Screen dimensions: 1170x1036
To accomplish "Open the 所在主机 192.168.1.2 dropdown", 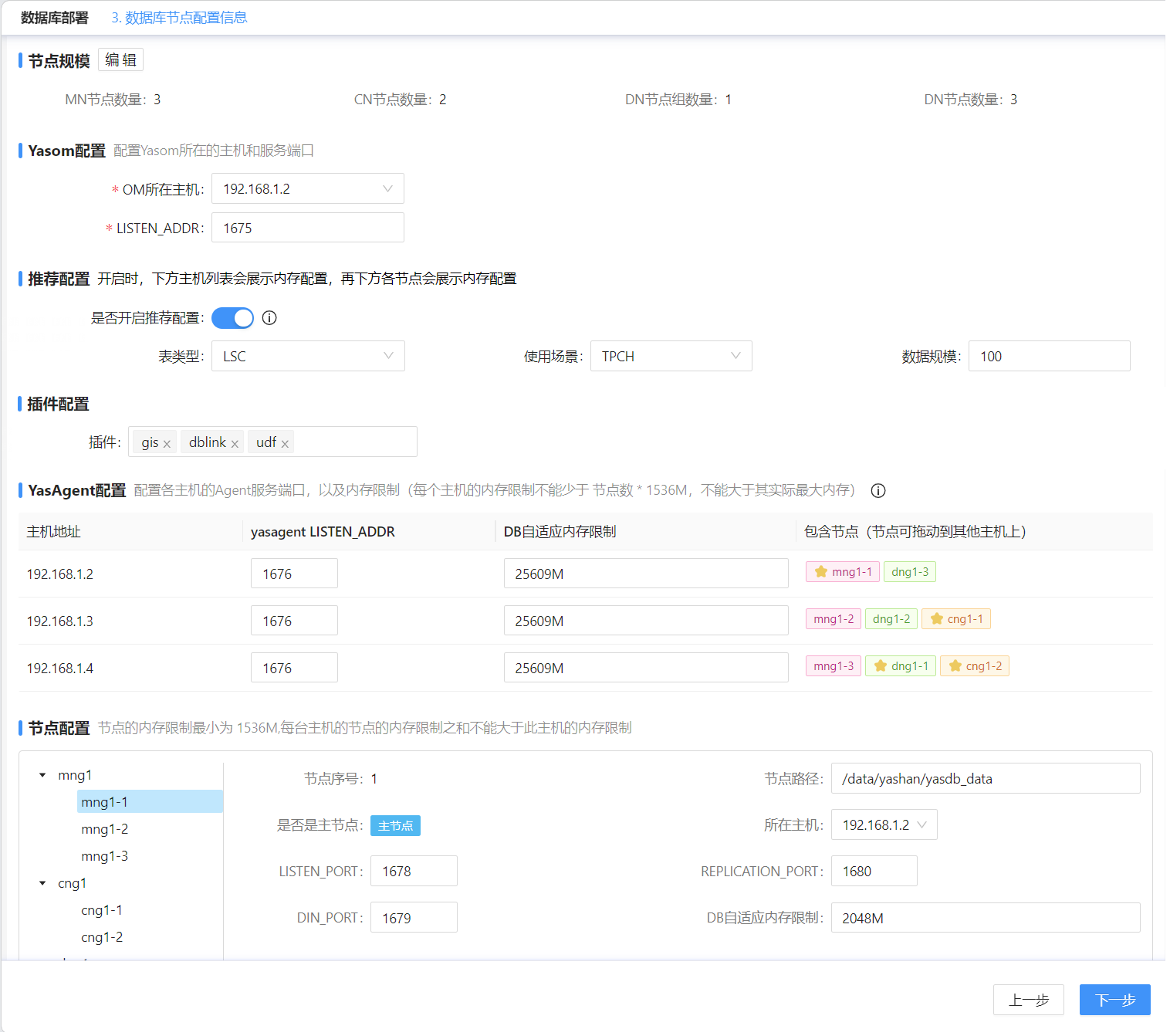I will 884,825.
